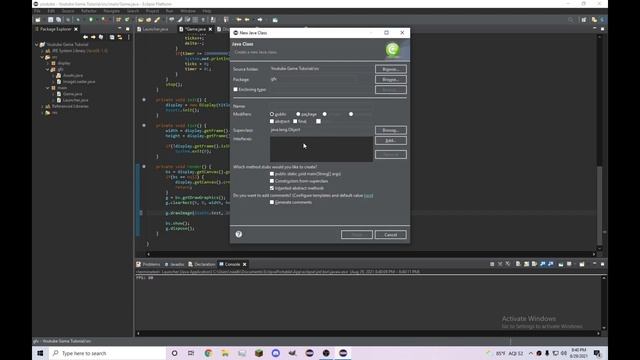Viewport: 640px width, 360px height.
Task: Click the 'here' configure templates link
Action: [x=368, y=196]
